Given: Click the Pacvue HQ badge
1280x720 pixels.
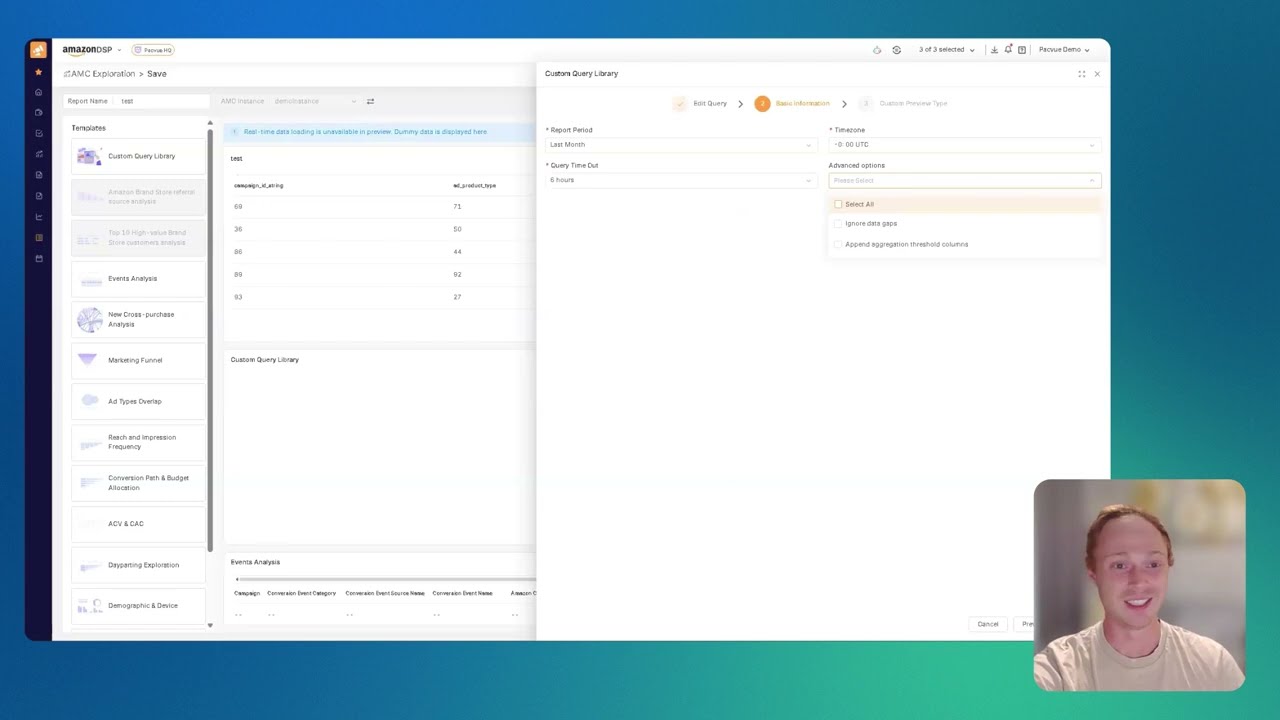Looking at the screenshot, I should pos(155,50).
